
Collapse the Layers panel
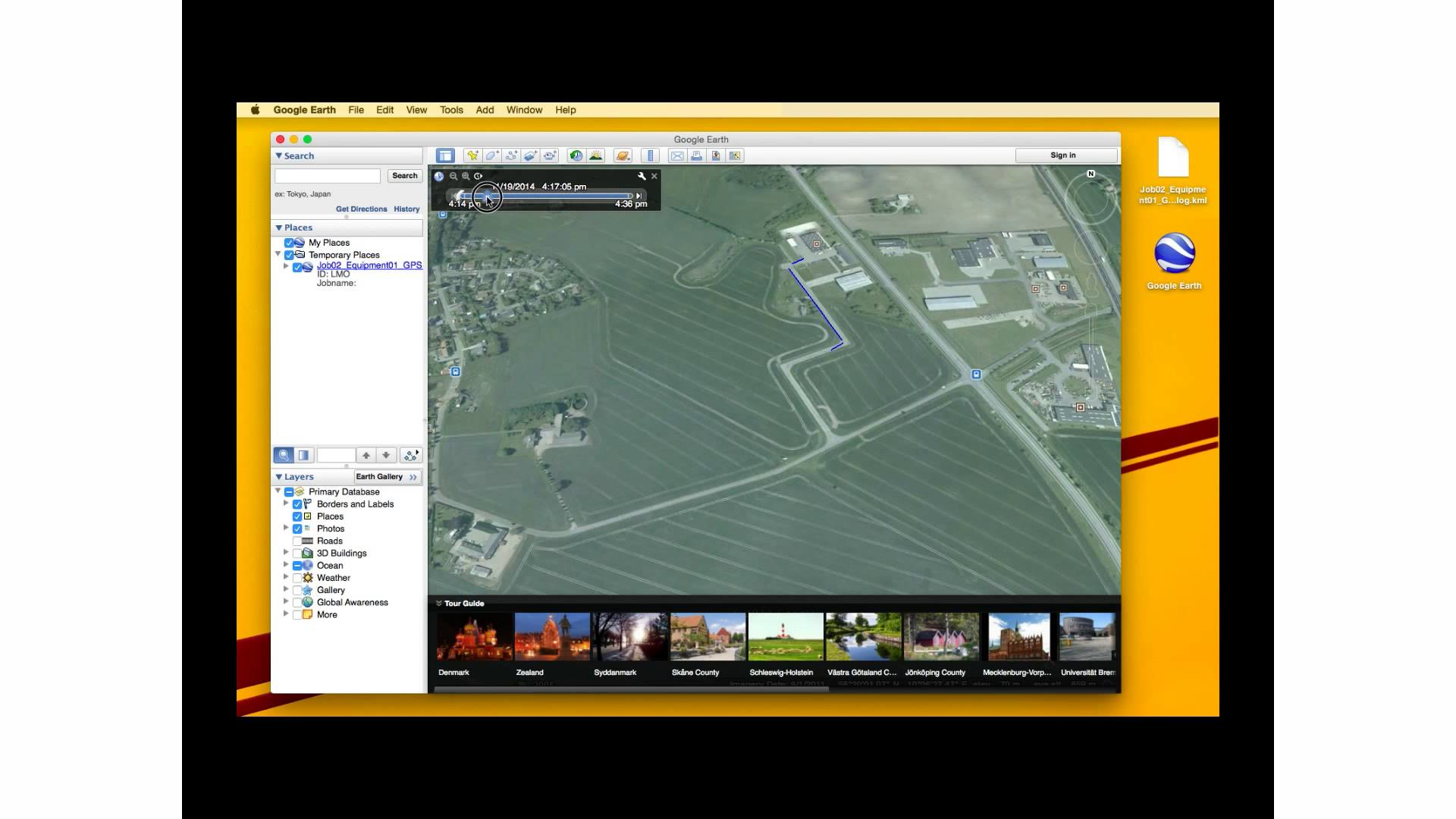click(280, 476)
